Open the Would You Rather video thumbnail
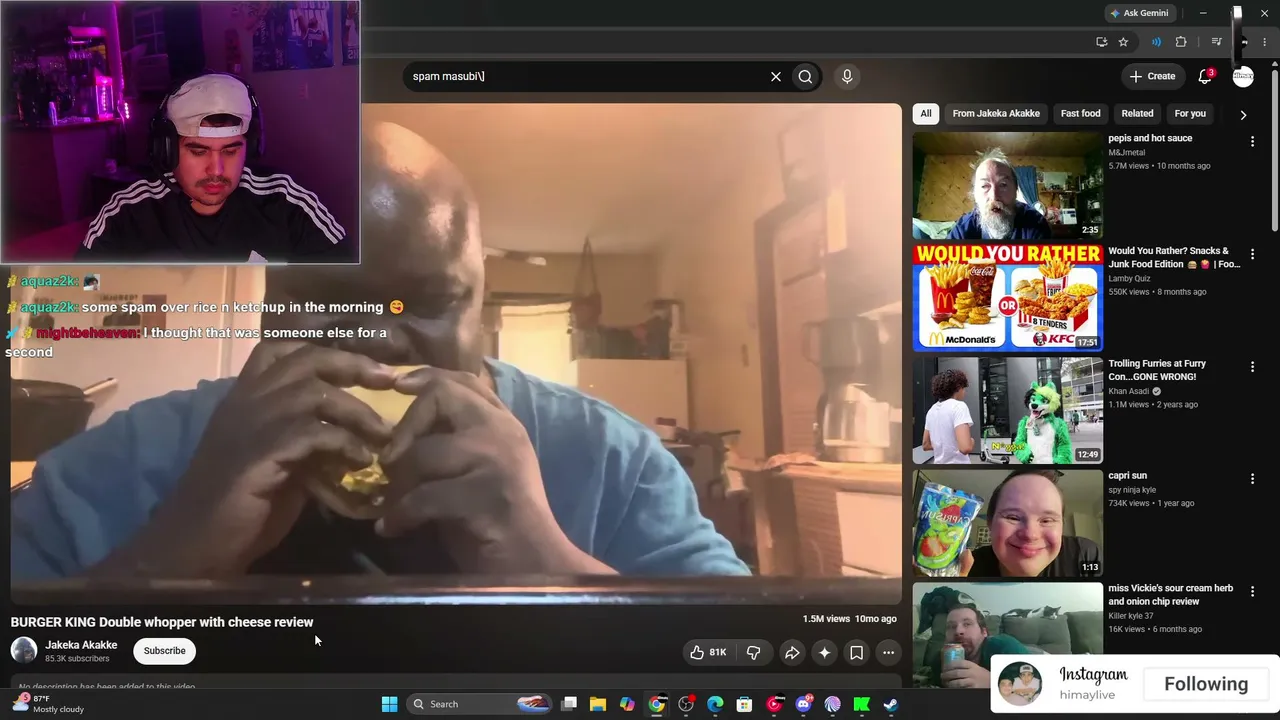1280x720 pixels. click(1007, 298)
